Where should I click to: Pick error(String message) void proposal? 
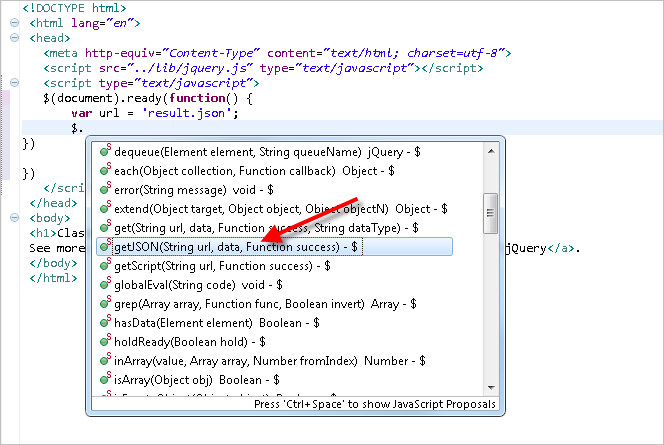pyautogui.click(x=194, y=190)
